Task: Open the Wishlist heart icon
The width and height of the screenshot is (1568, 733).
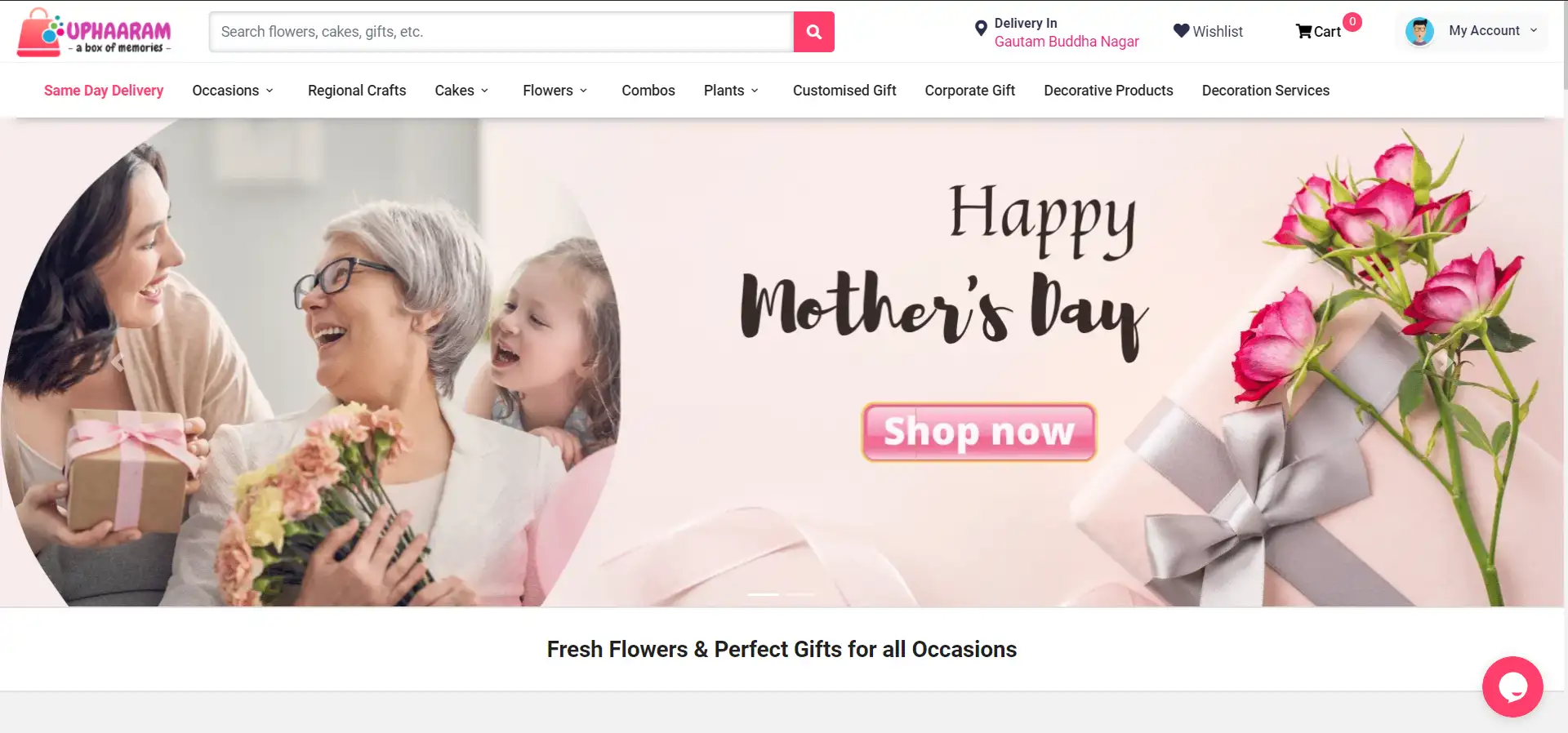Action: pos(1181,31)
